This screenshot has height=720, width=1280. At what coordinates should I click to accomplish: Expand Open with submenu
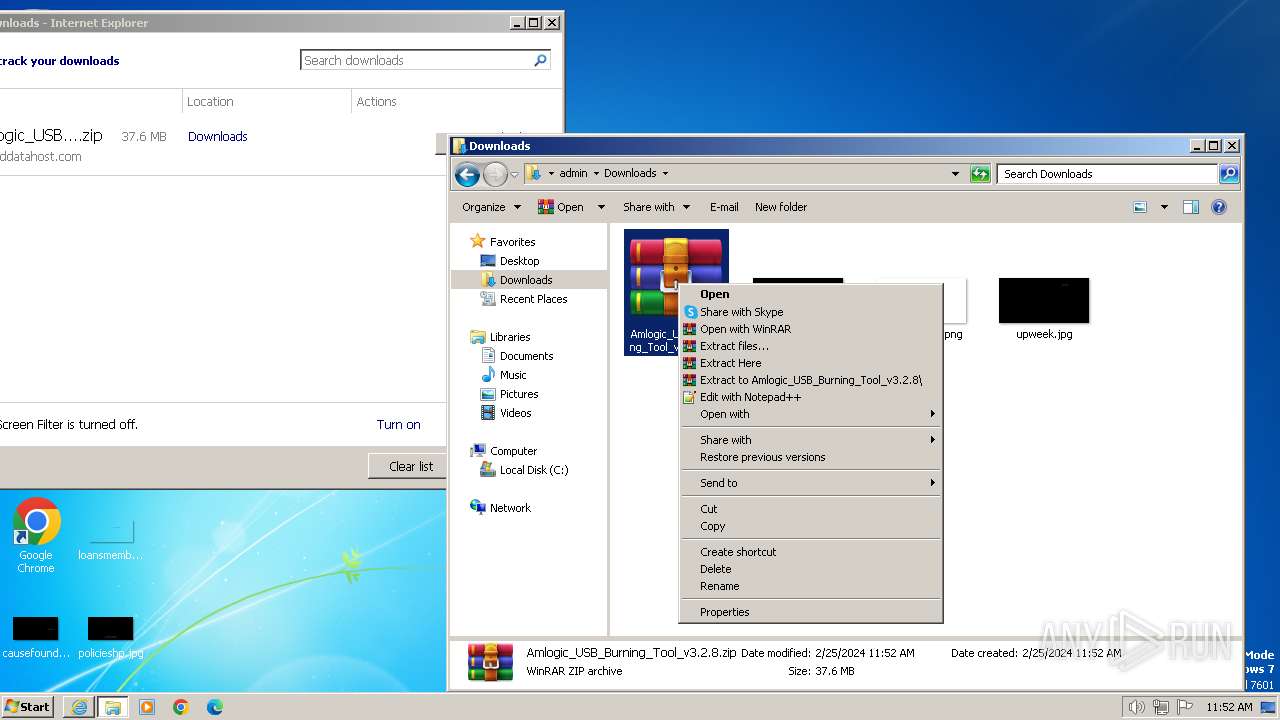[x=810, y=414]
